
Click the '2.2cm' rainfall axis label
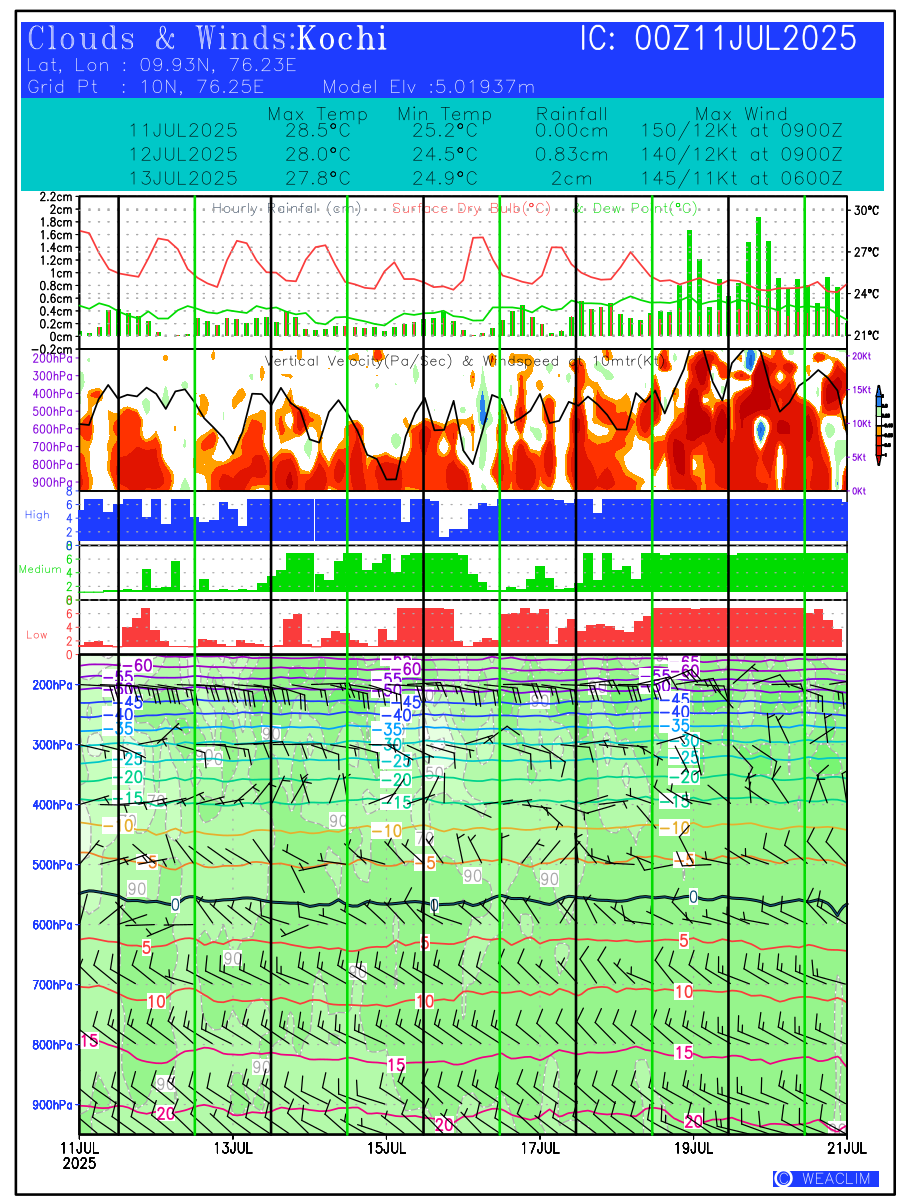click(x=56, y=197)
